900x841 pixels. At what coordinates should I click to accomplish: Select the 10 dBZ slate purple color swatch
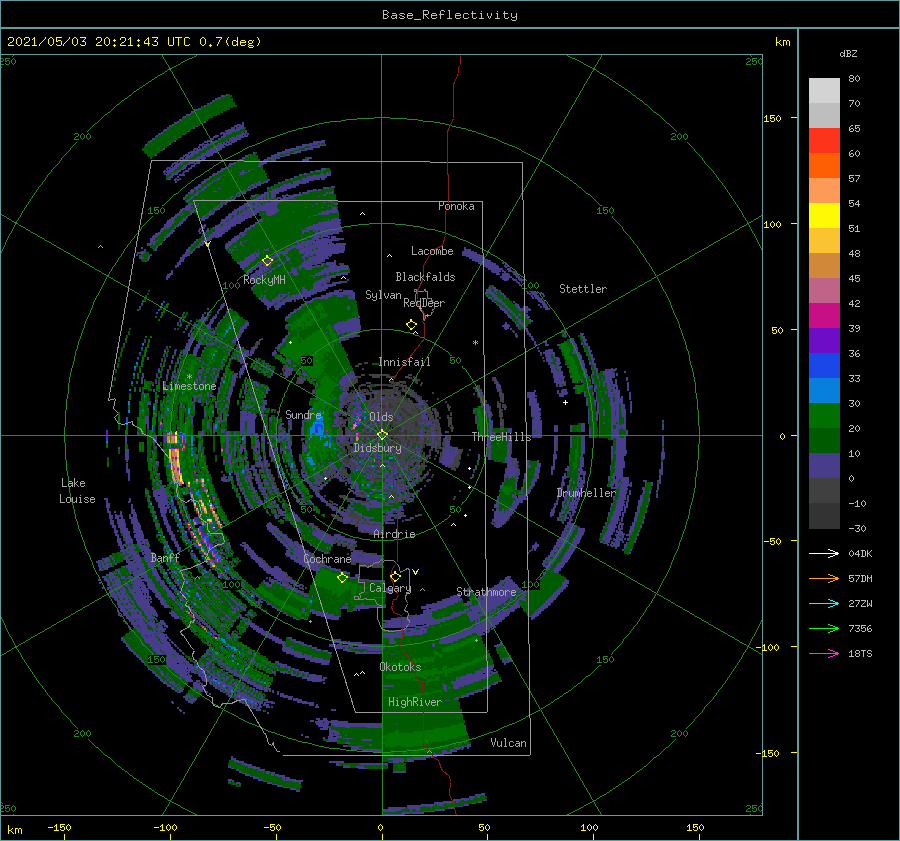pyautogui.click(x=824, y=466)
